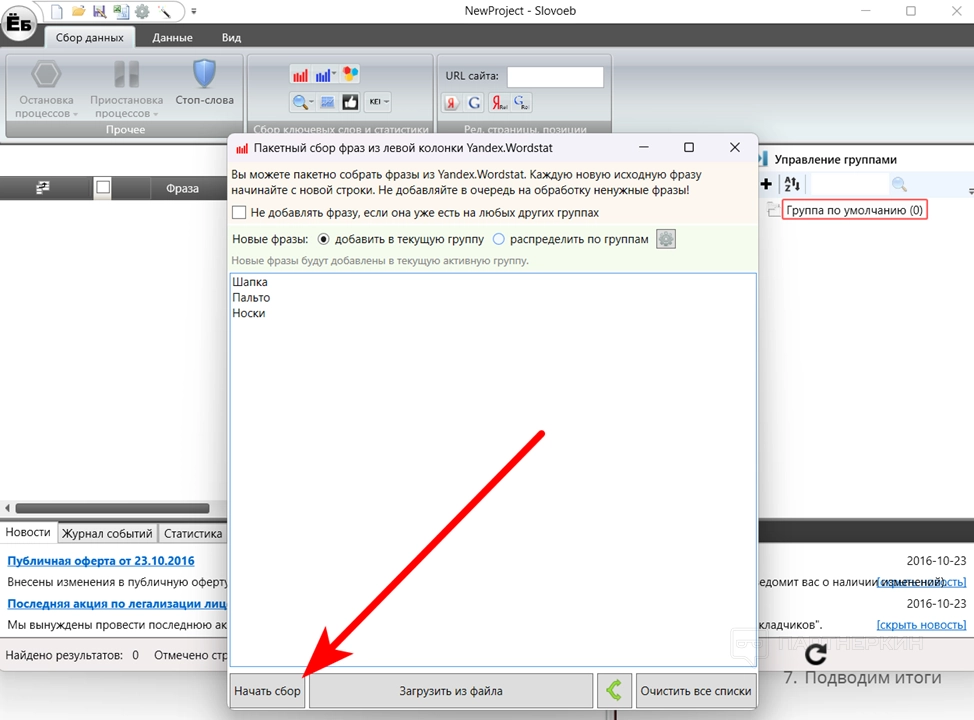Select 'добавить в текущую группу' radio button
The image size is (974, 720).
[x=323, y=239]
